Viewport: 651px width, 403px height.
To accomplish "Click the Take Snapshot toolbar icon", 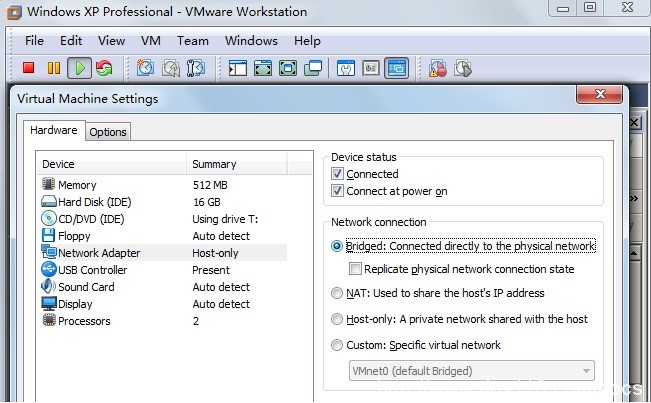I will [146, 68].
